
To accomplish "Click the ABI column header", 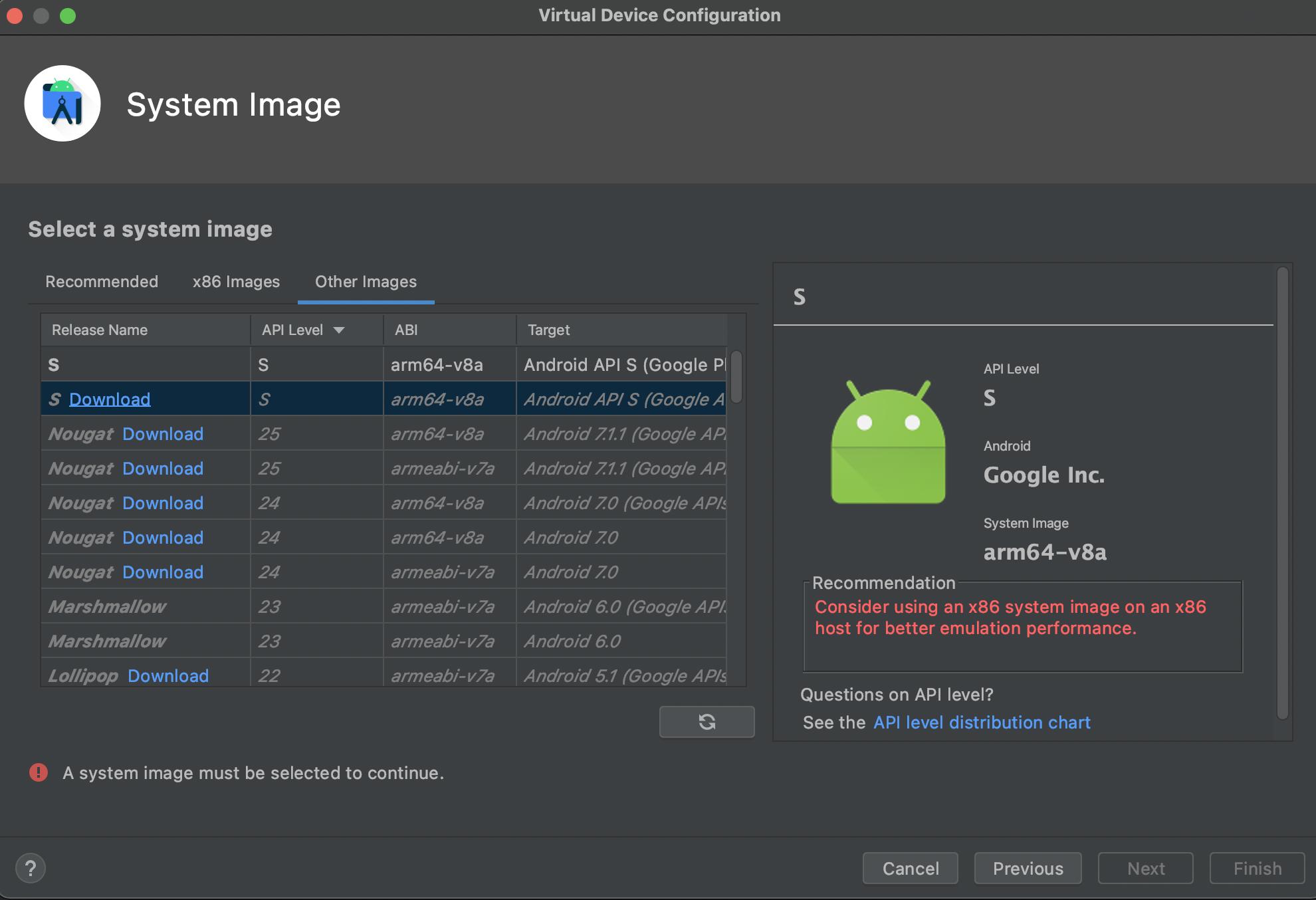I will 406,330.
